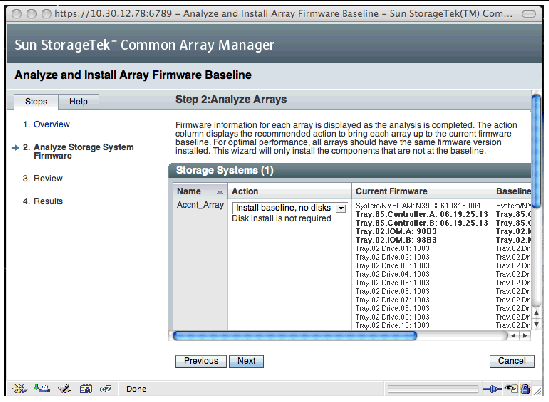Click the Tray.85.Controller.B firmware line
The width and height of the screenshot is (549, 402).
click(422, 223)
